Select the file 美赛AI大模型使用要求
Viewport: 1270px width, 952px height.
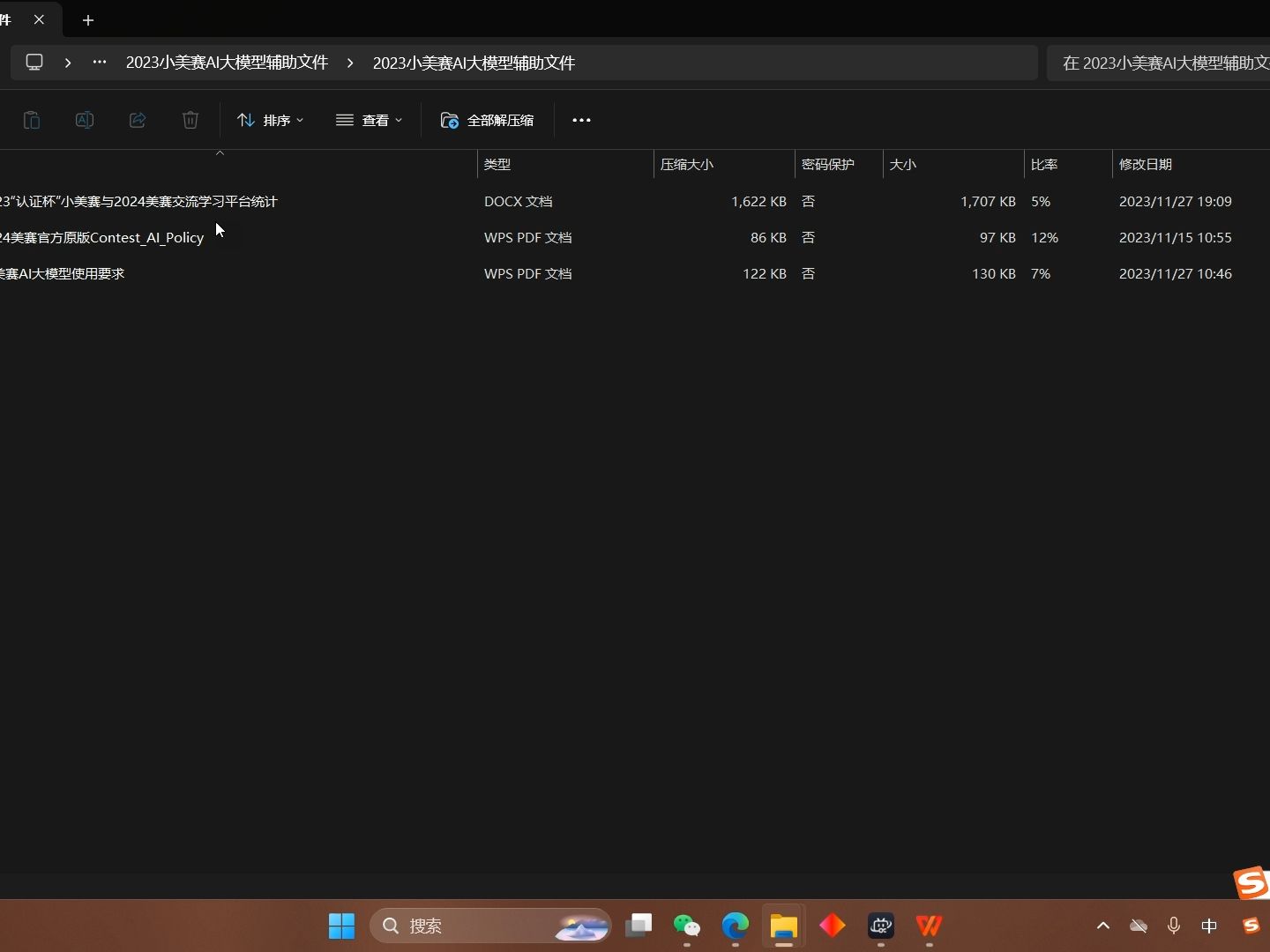click(62, 273)
